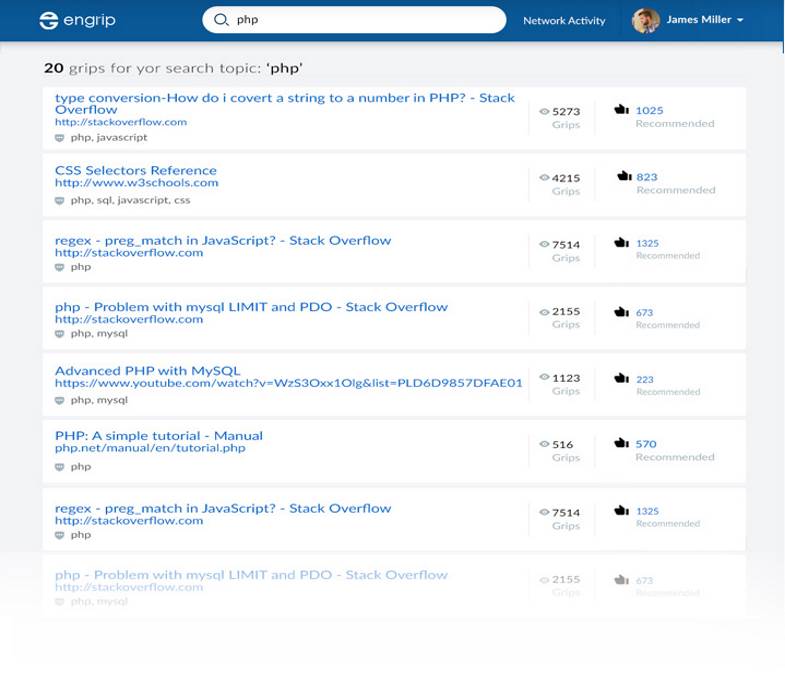Click the '1123' grips count
The width and height of the screenshot is (785, 700).
[x=566, y=378]
